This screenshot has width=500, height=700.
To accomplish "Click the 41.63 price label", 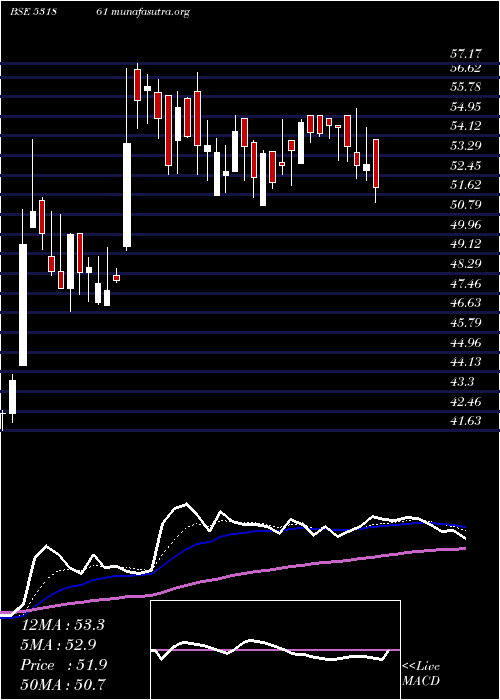I will tap(466, 421).
